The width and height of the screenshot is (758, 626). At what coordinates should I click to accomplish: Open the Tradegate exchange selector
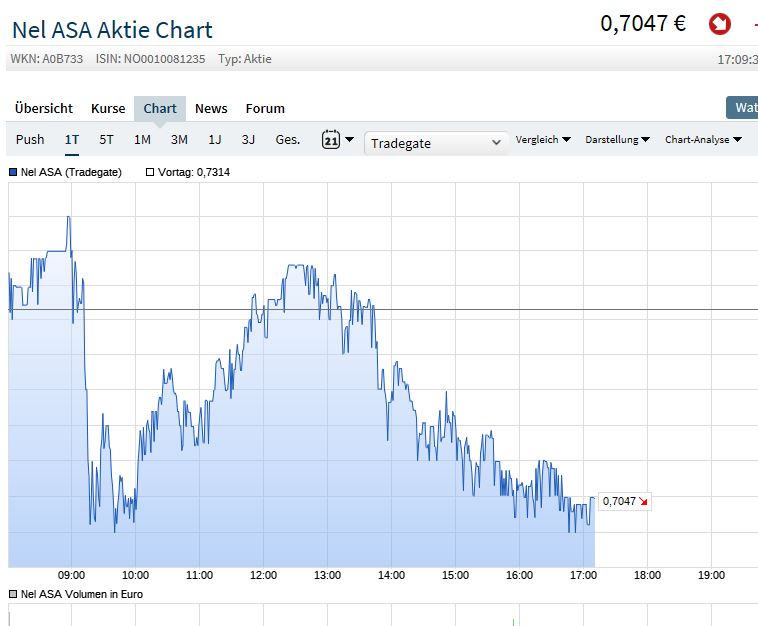point(435,143)
